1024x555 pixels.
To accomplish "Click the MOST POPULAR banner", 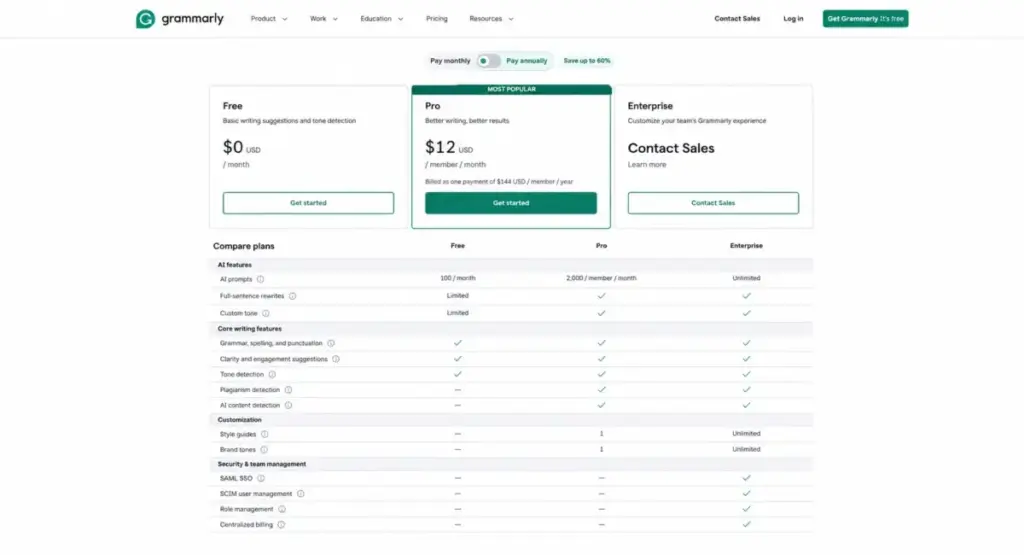I will coord(511,89).
